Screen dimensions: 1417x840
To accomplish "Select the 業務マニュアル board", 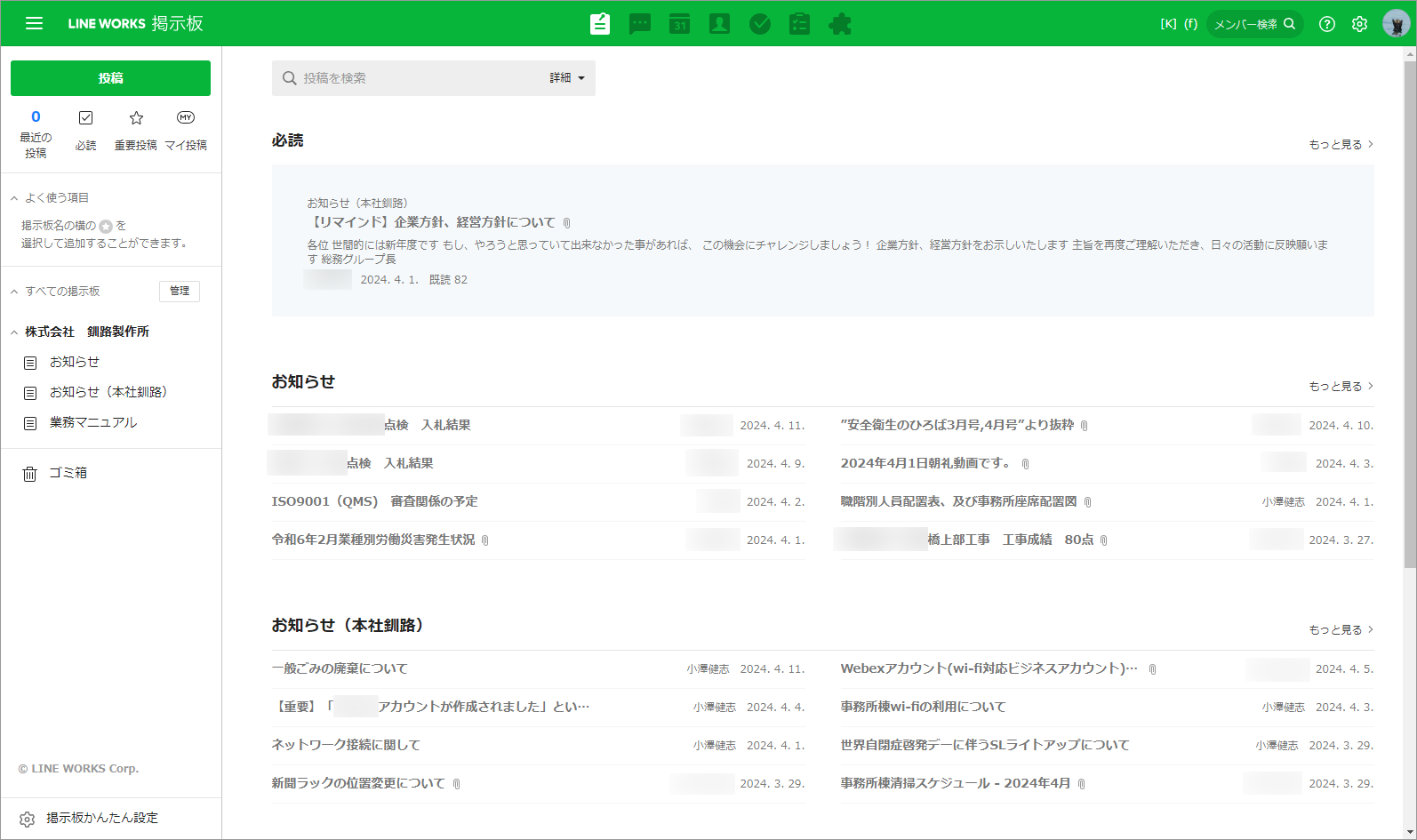I will coord(92,423).
